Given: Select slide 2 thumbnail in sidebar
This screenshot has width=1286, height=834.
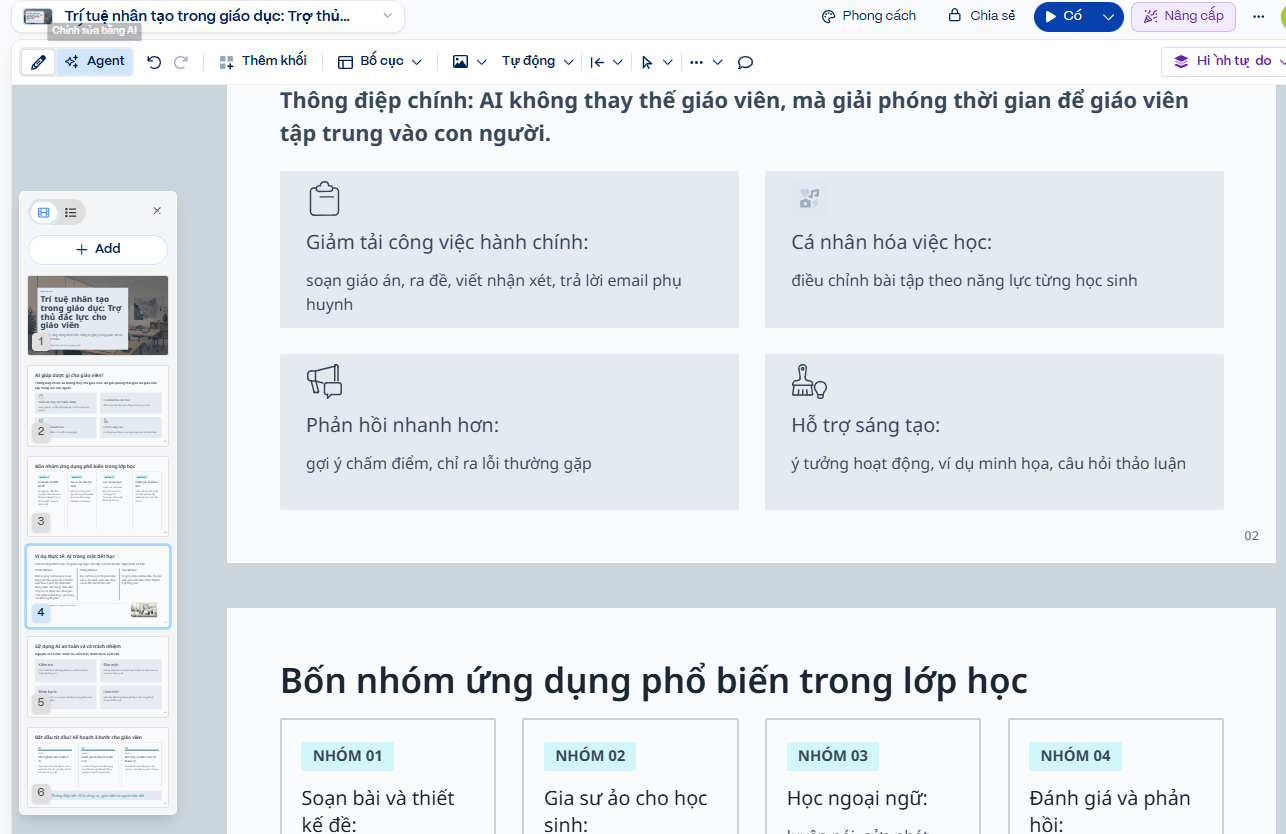Looking at the screenshot, I should (x=98, y=405).
